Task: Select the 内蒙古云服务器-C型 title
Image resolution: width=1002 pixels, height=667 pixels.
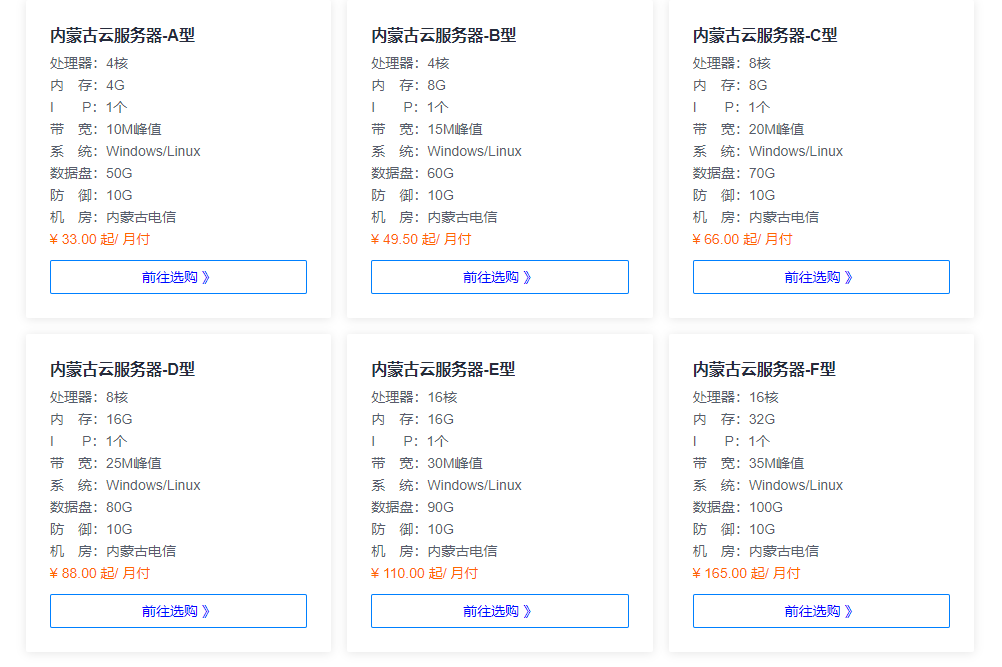Action: (x=765, y=35)
